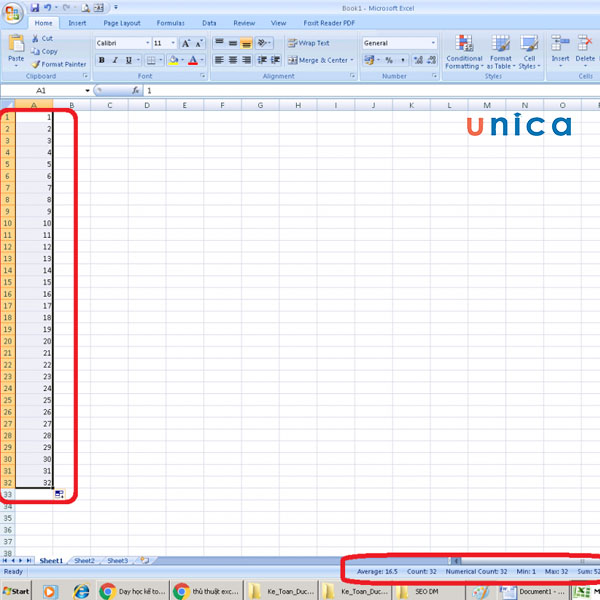Toggle Italic formatting
The width and height of the screenshot is (600, 600).
point(115,60)
